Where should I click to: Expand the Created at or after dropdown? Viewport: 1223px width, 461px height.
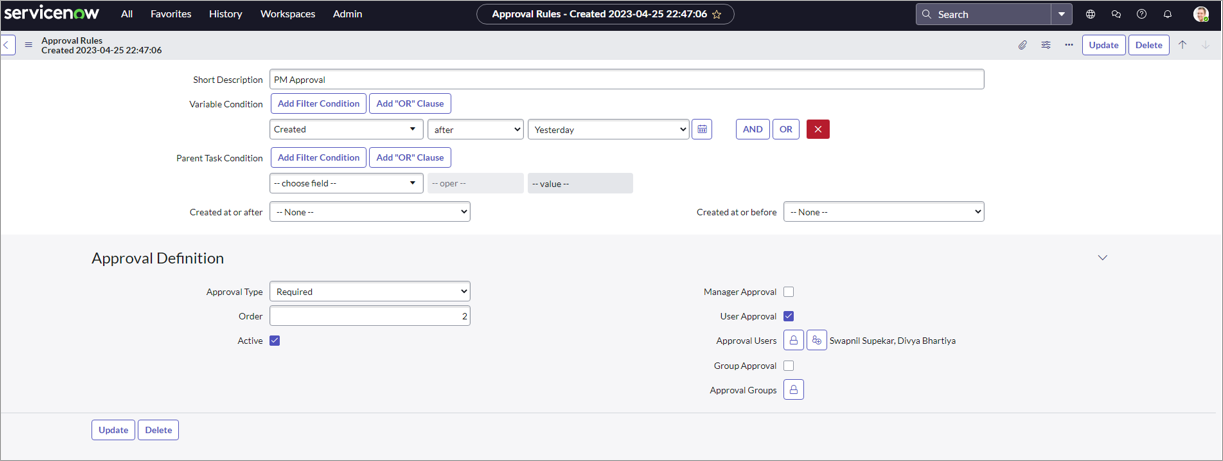click(x=369, y=212)
